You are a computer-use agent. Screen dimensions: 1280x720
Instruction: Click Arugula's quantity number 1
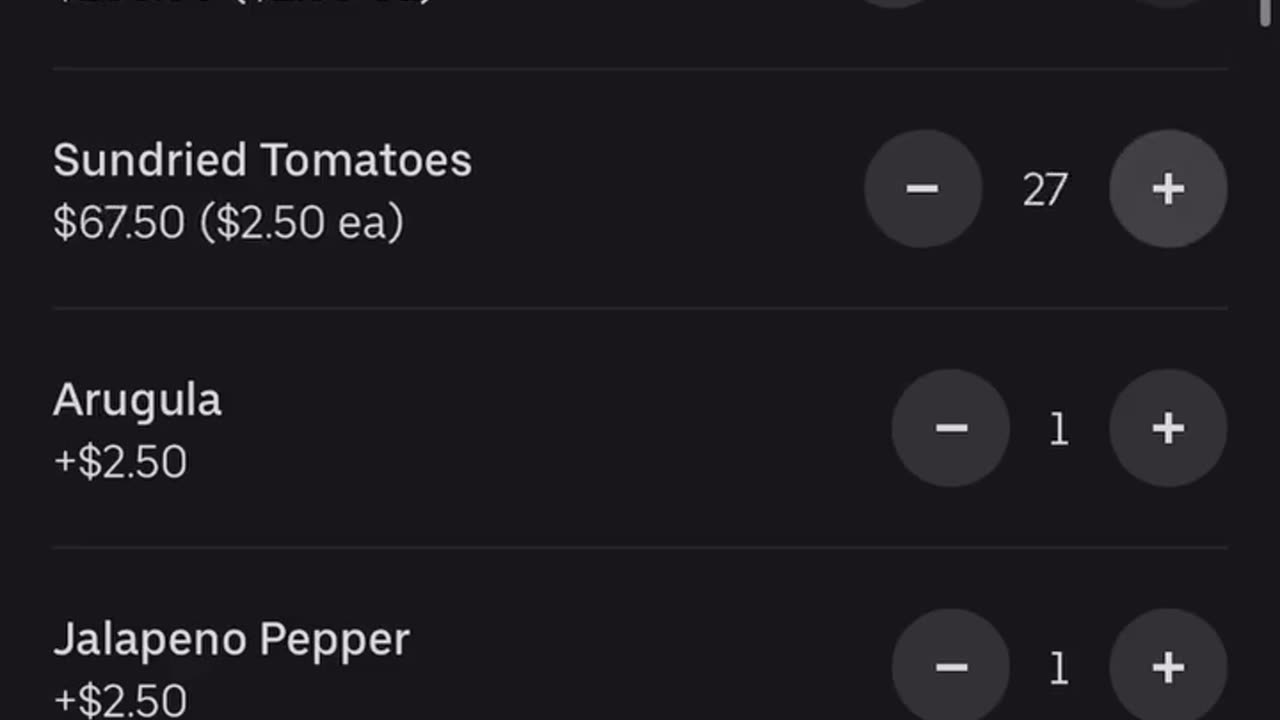[x=1059, y=429]
